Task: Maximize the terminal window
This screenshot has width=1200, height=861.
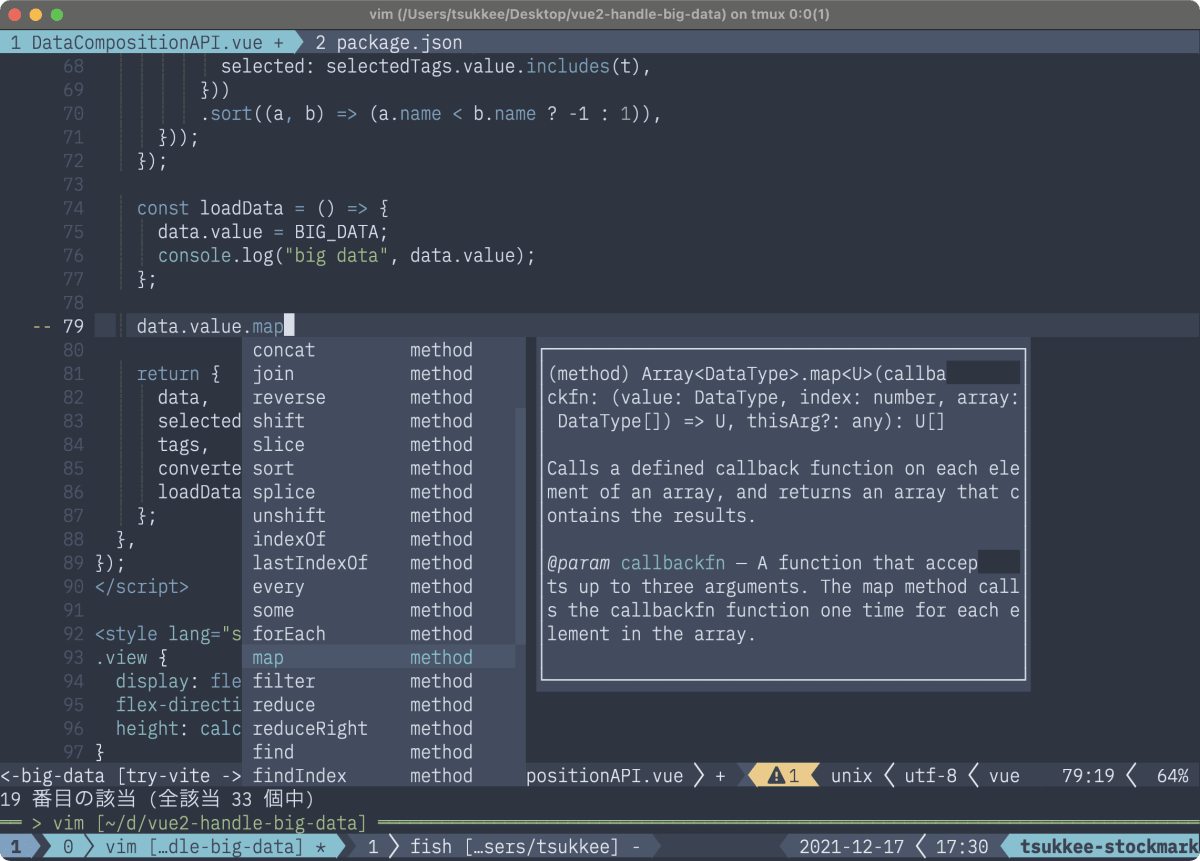Action: click(x=56, y=15)
